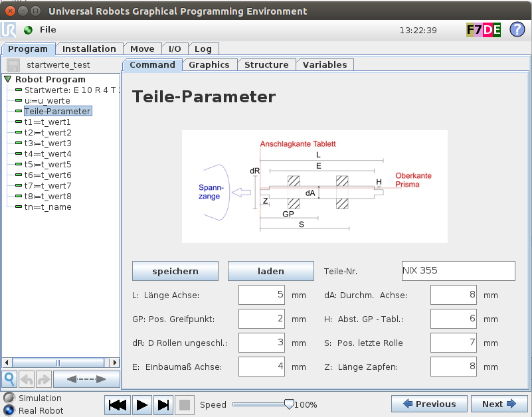532x417 pixels.
Task: Go to Previous node
Action: pos(429,404)
